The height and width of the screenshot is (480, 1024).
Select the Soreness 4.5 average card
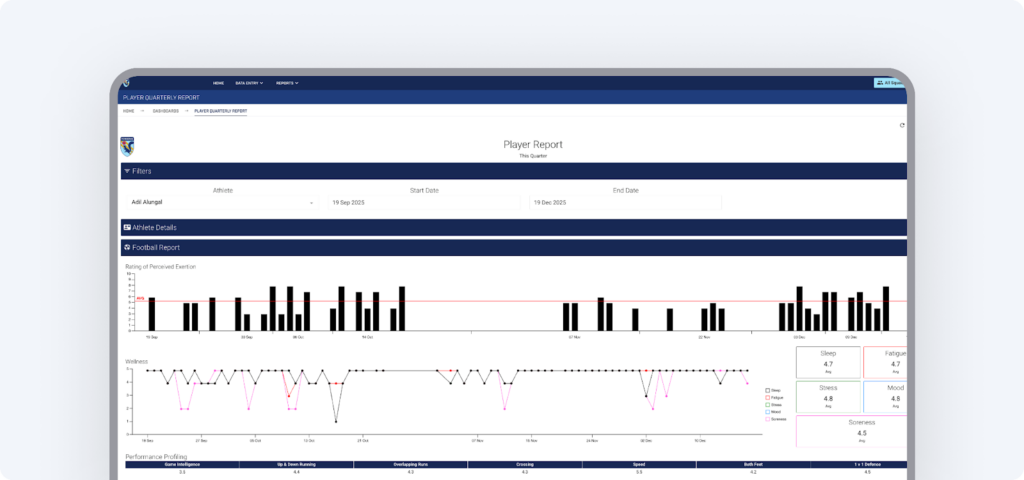(852, 431)
